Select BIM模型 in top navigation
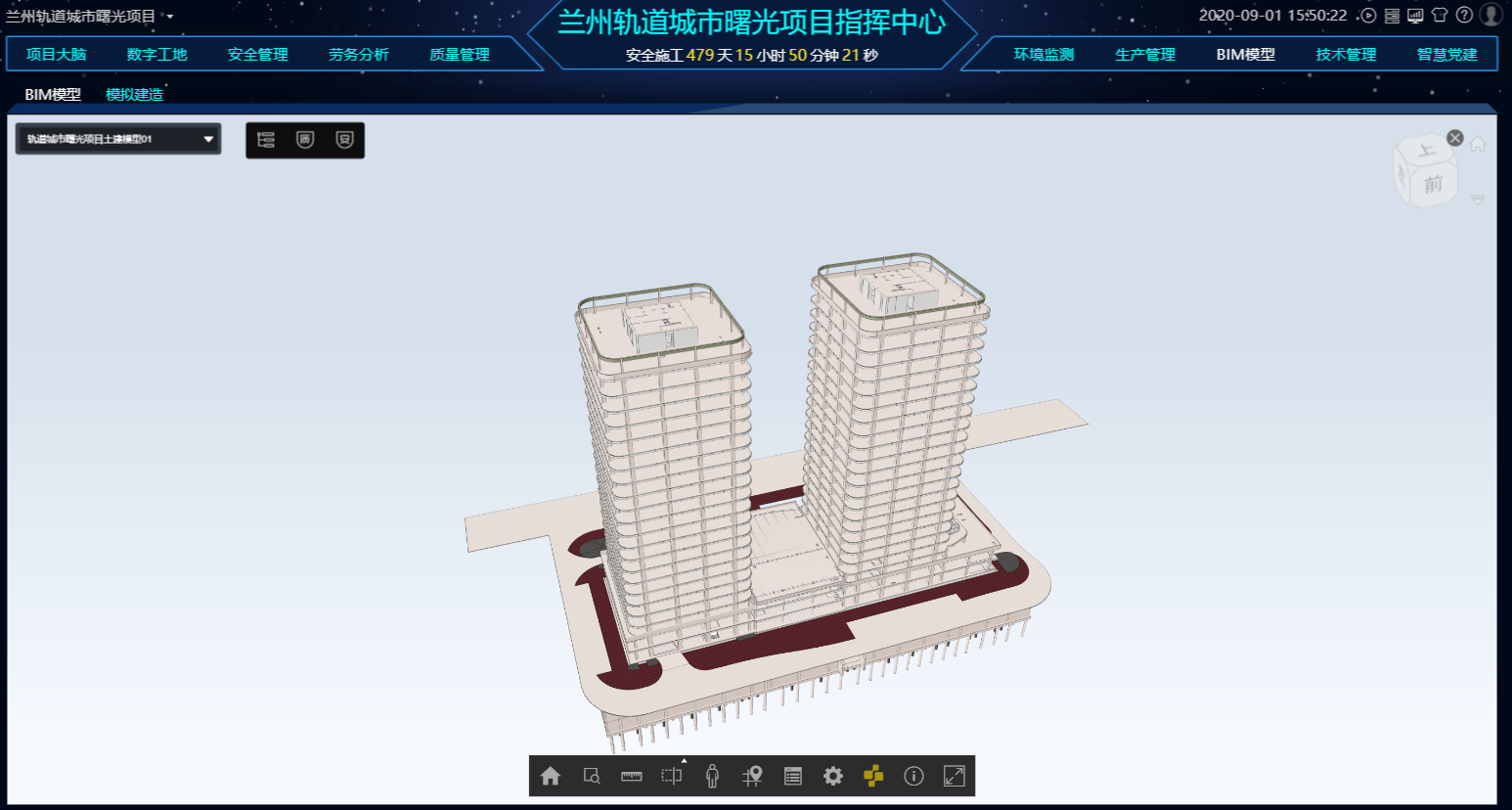 pos(1245,55)
